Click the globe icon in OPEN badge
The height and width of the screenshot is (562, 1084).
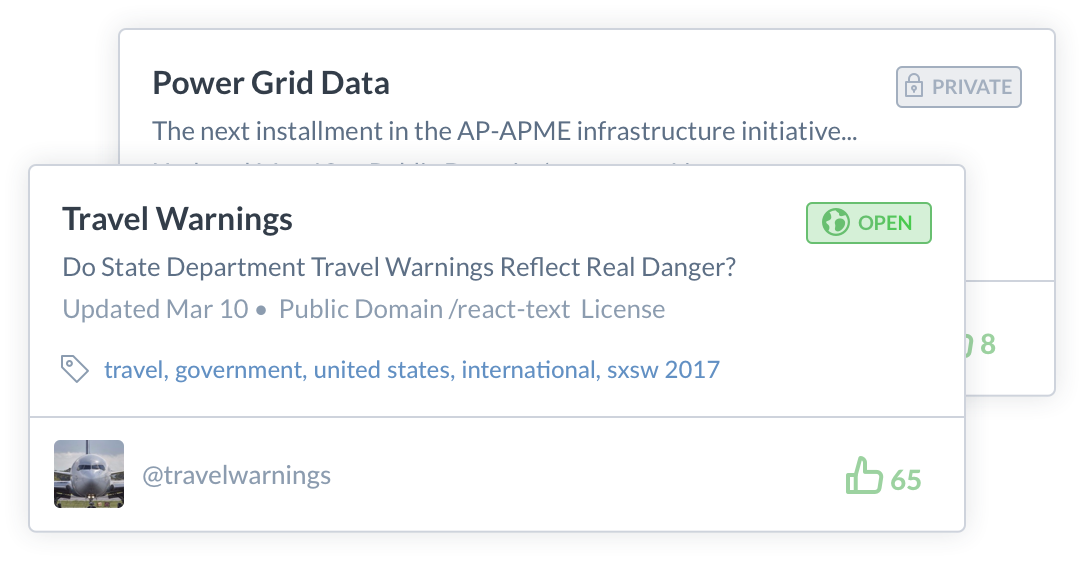tap(835, 223)
